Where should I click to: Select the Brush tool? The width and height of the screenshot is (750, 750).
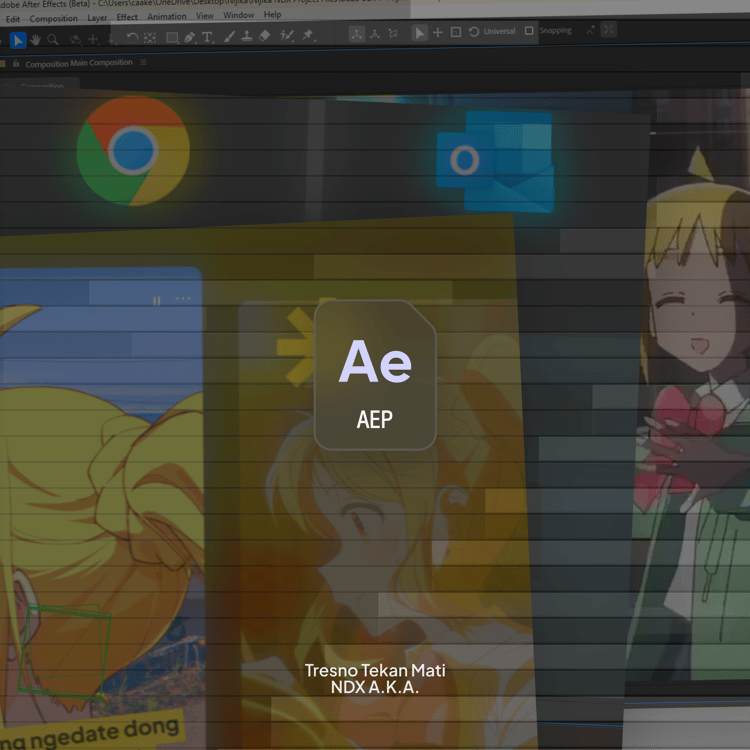click(229, 36)
